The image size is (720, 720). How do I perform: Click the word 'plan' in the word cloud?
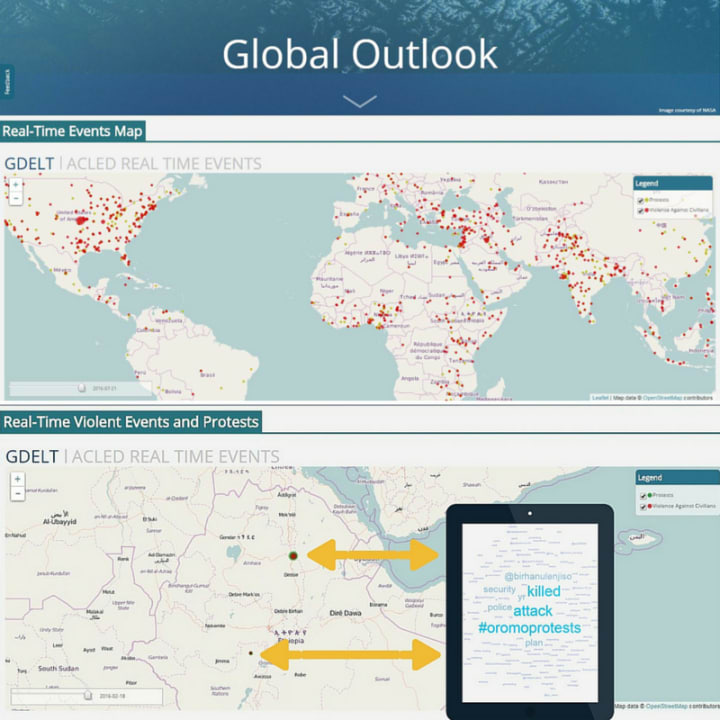click(x=534, y=643)
